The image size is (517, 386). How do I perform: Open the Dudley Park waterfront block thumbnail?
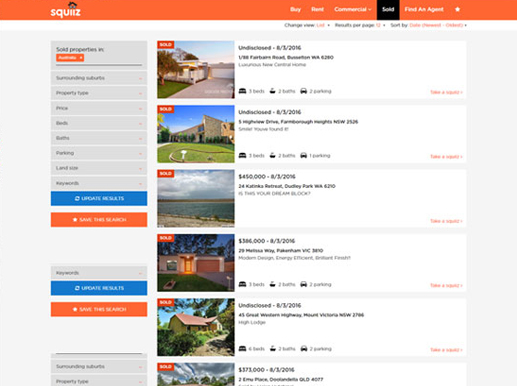[x=196, y=198]
